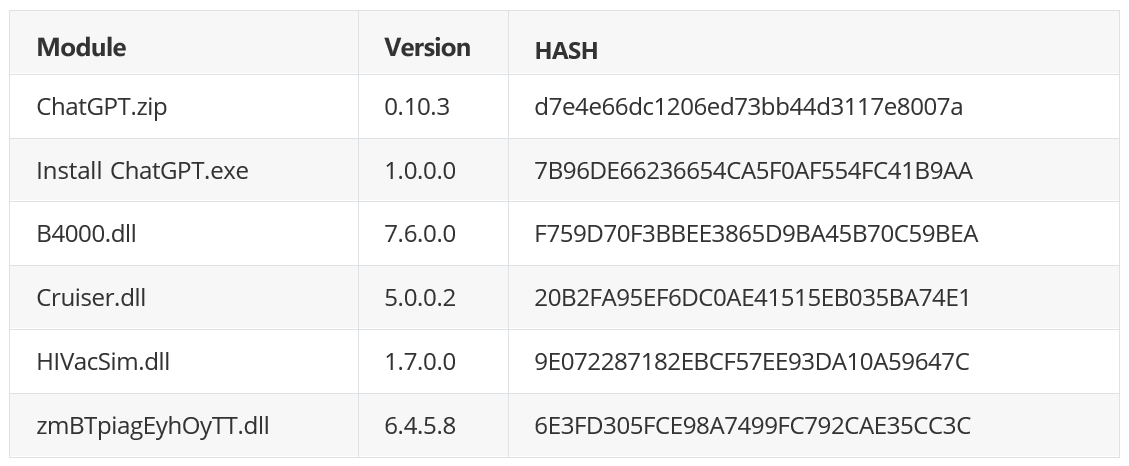Image resolution: width=1129 pixels, height=466 pixels.
Task: Select the hash starting with 7B96DE66
Action: click(x=753, y=171)
